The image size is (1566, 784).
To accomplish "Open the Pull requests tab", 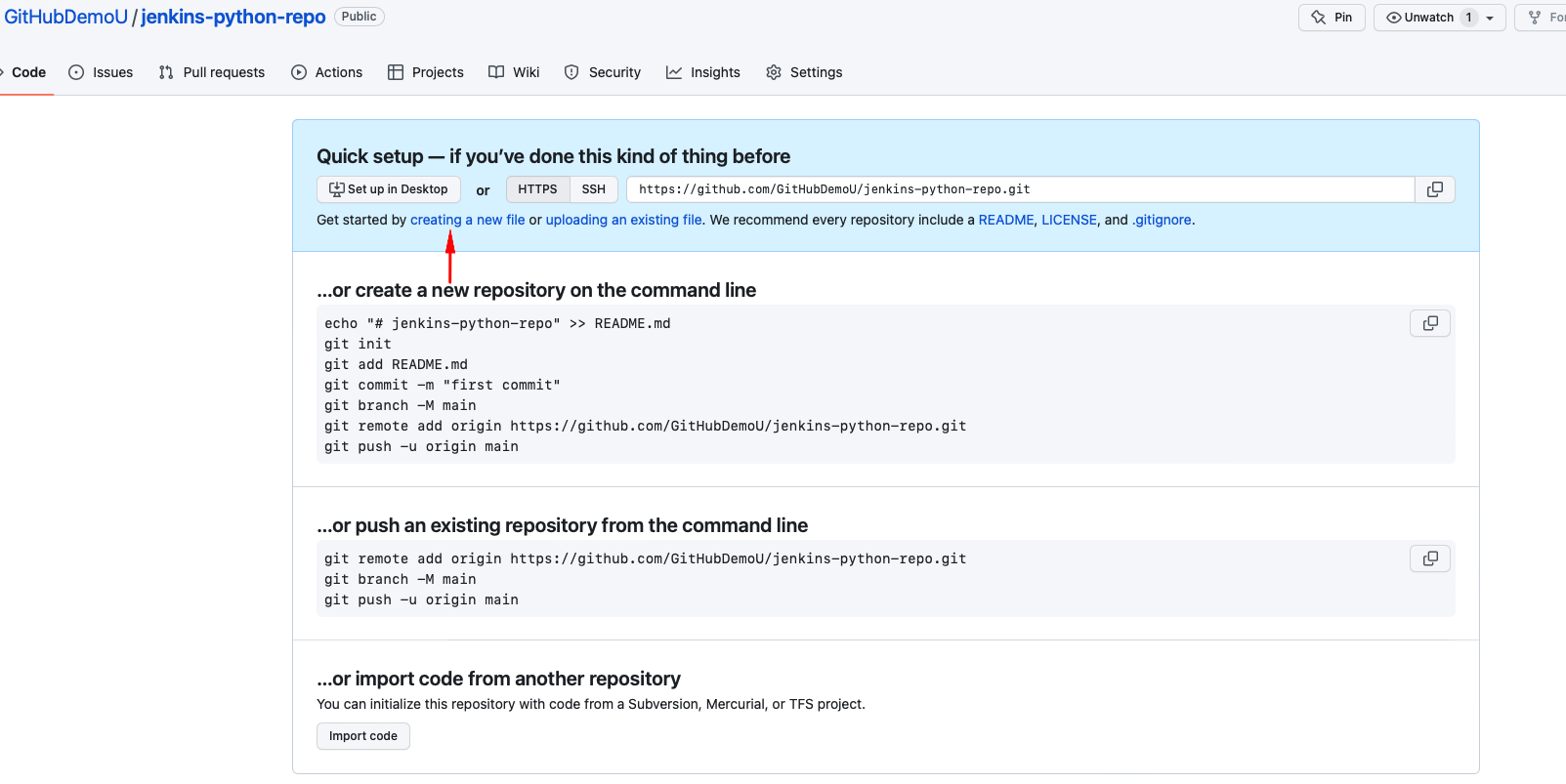I will pyautogui.click(x=212, y=72).
